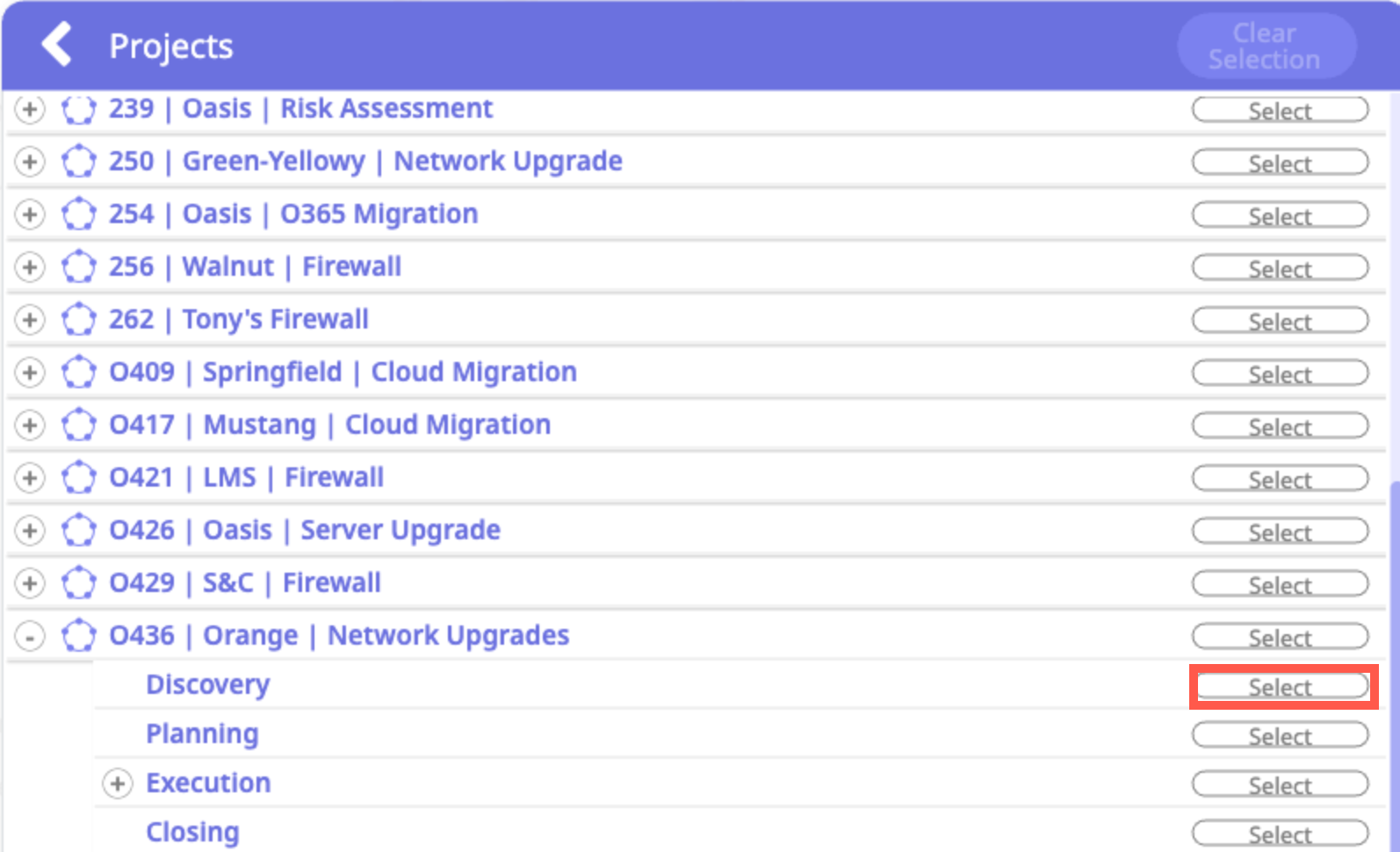Click the project icon for O436 Orange
This screenshot has width=1400, height=852.
(x=79, y=635)
